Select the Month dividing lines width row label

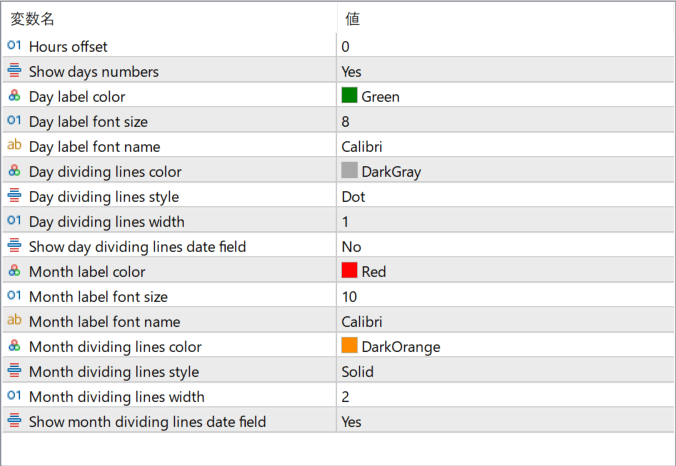coord(117,397)
